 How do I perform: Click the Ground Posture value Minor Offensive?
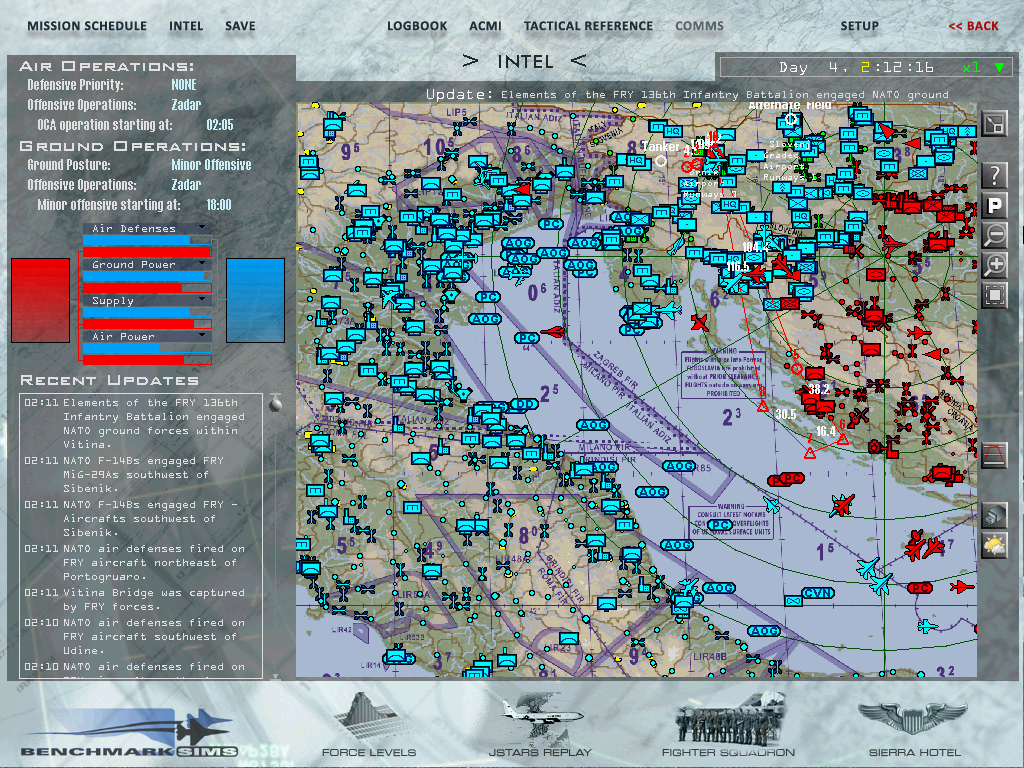tap(211, 165)
